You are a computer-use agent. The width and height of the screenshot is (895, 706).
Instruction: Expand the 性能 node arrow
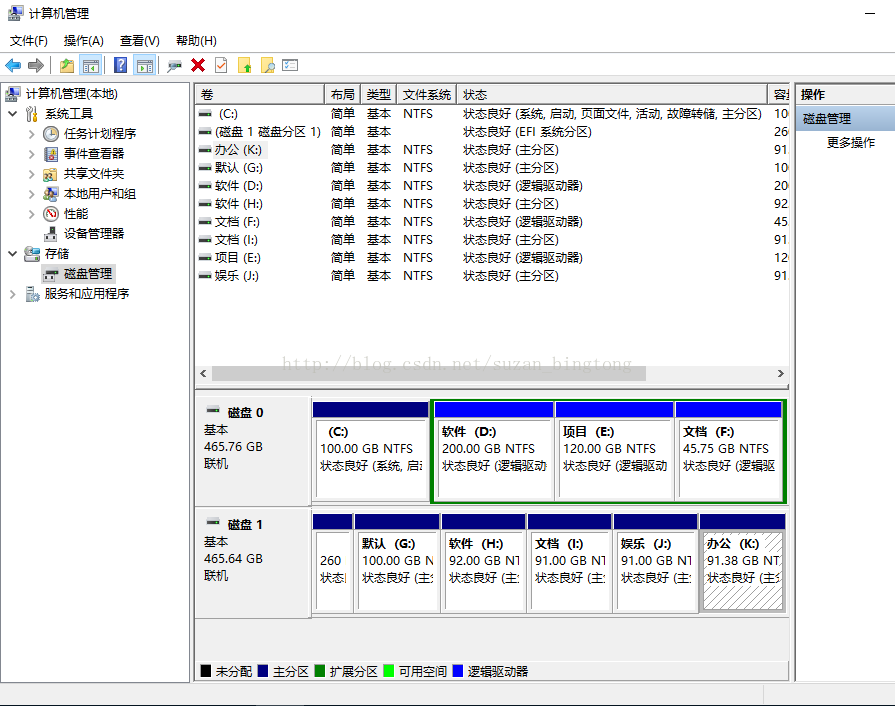(x=31, y=214)
